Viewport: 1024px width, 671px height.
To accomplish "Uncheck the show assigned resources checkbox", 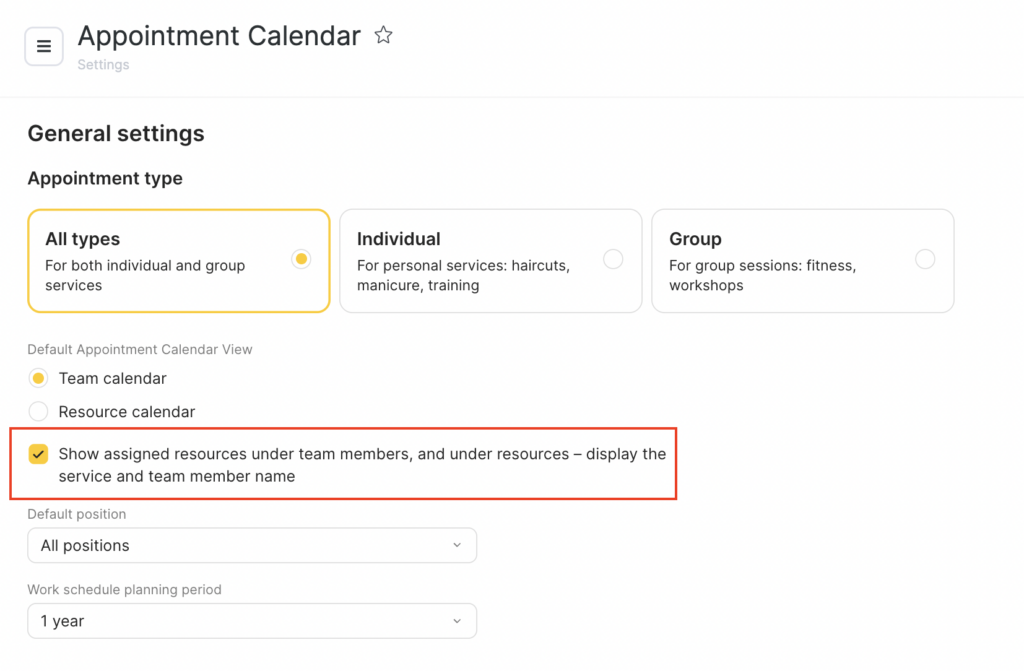I will point(38,454).
